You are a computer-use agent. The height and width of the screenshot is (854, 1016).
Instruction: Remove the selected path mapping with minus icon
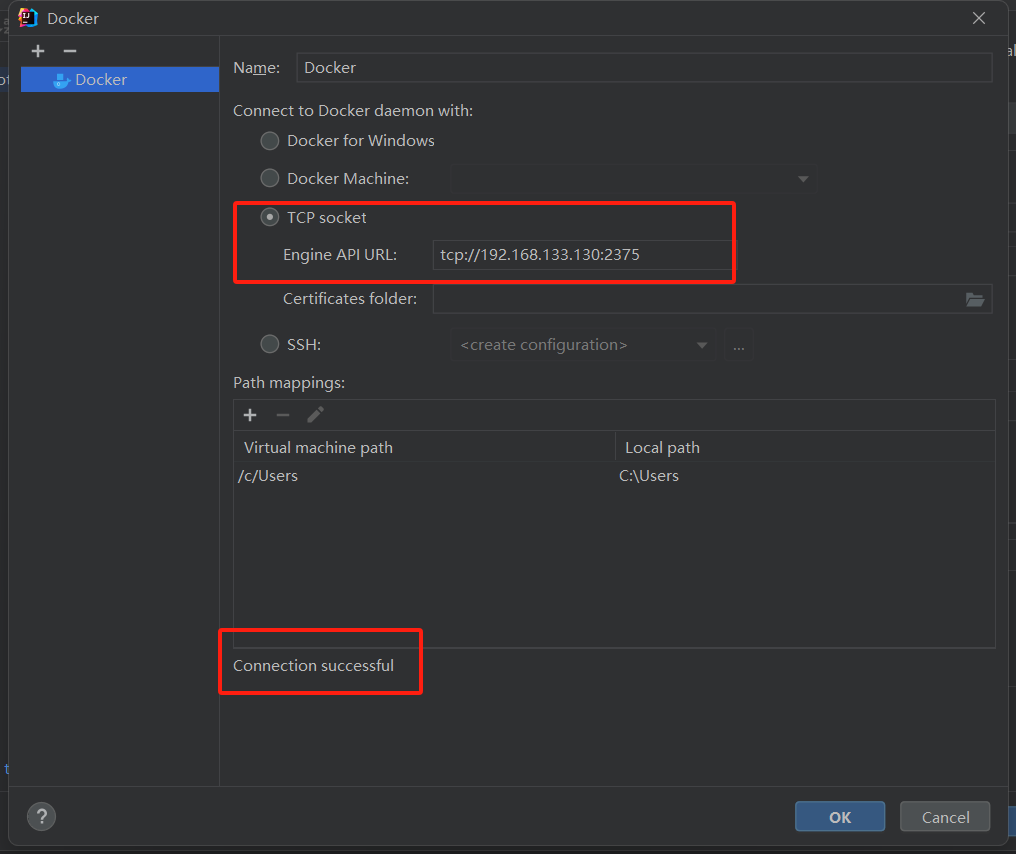pyautogui.click(x=283, y=415)
